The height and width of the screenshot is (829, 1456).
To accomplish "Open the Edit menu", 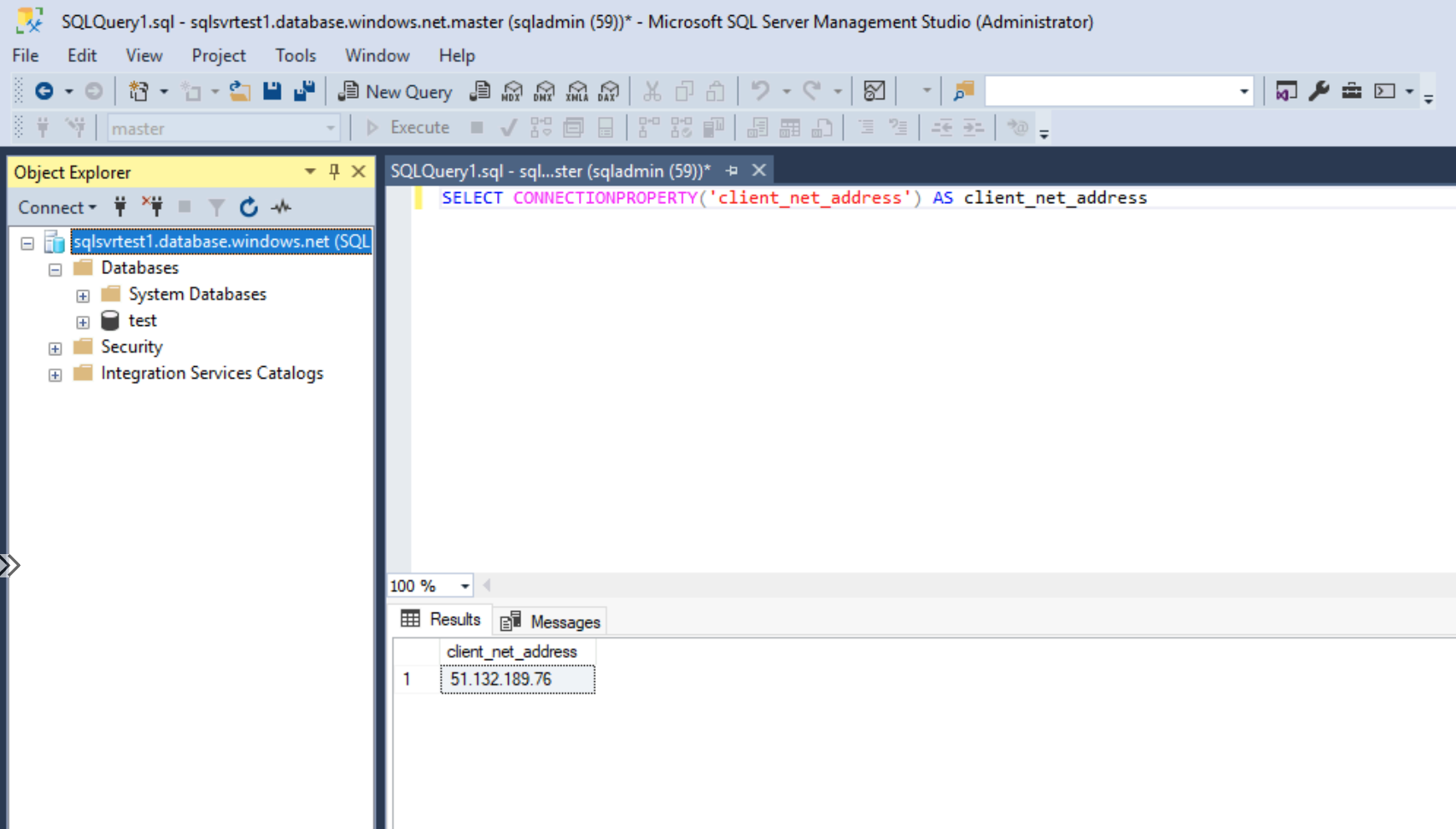I will (82, 55).
